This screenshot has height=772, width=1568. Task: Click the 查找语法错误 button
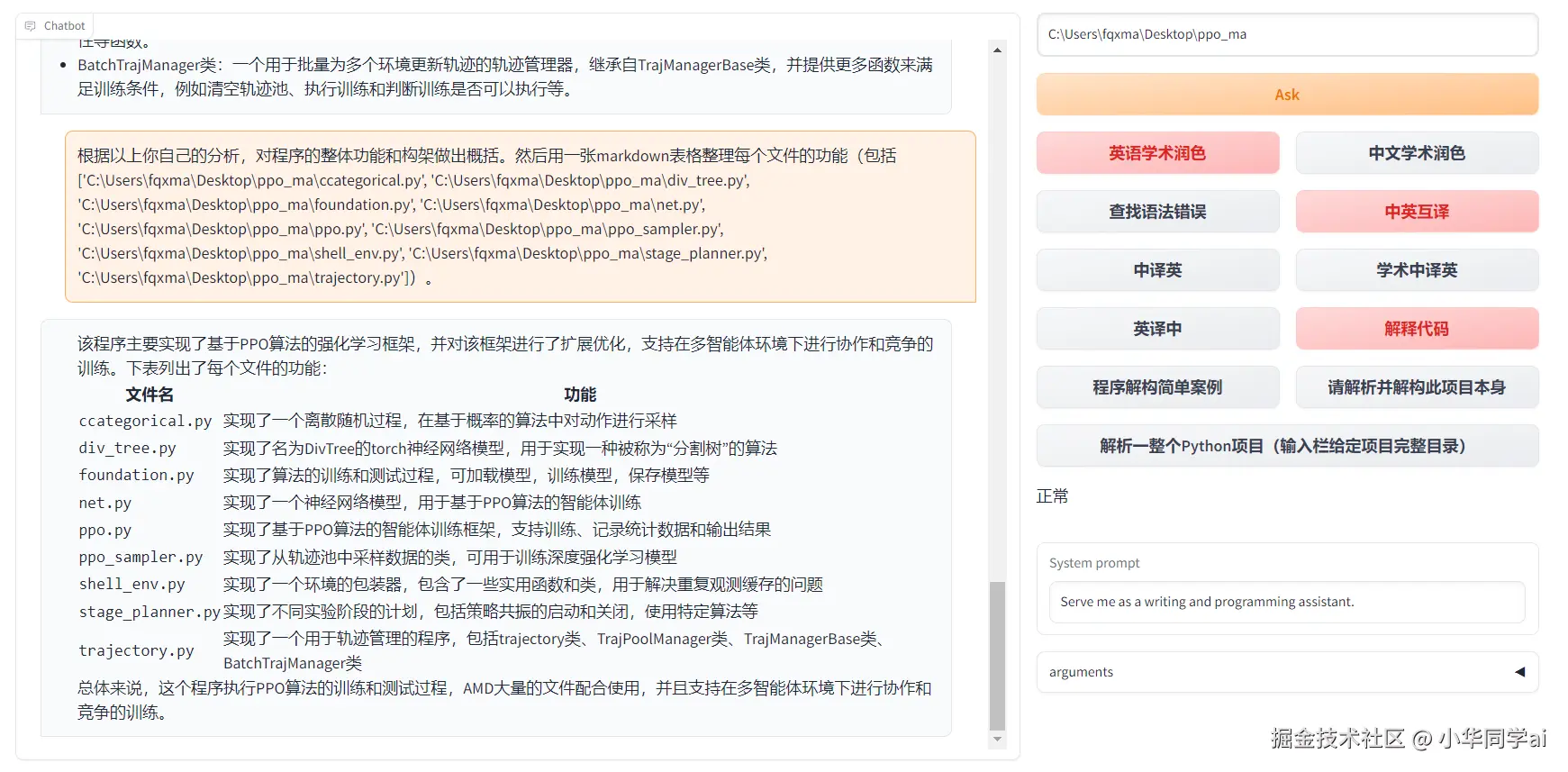coord(1157,212)
